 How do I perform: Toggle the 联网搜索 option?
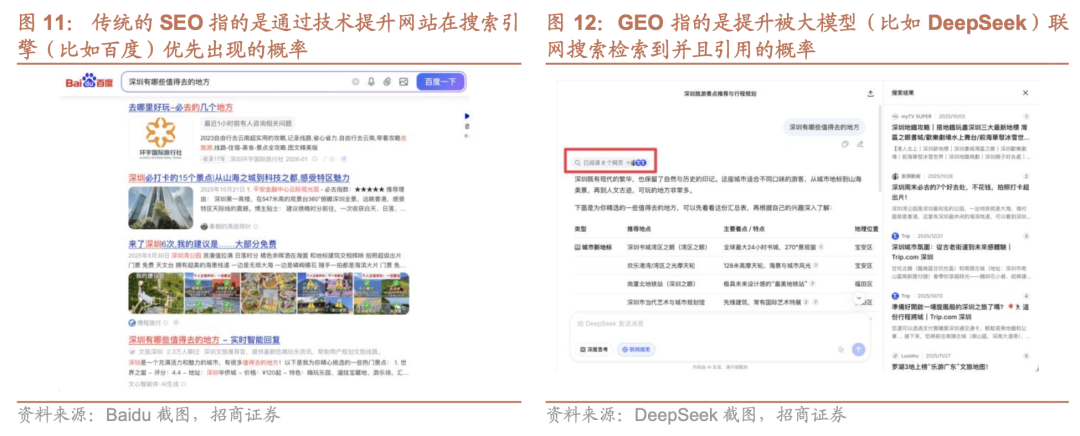[636, 349]
